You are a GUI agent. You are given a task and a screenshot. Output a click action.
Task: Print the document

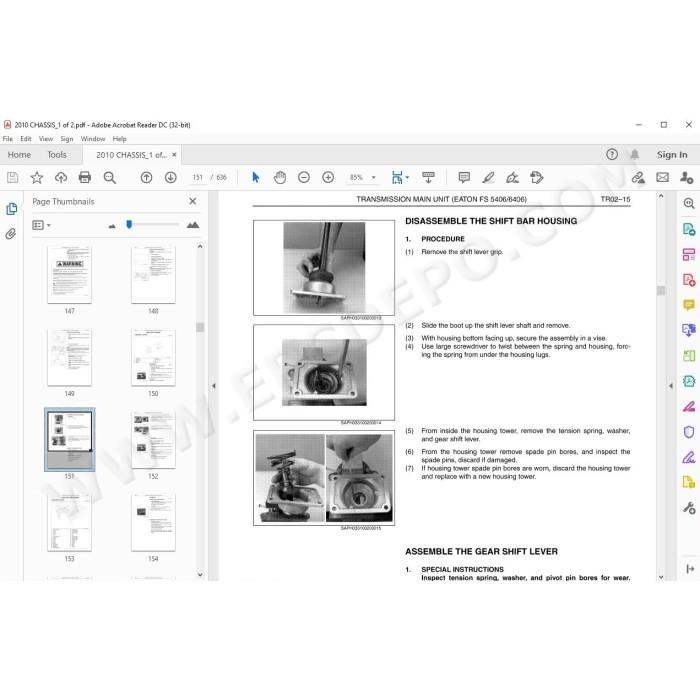click(x=85, y=178)
